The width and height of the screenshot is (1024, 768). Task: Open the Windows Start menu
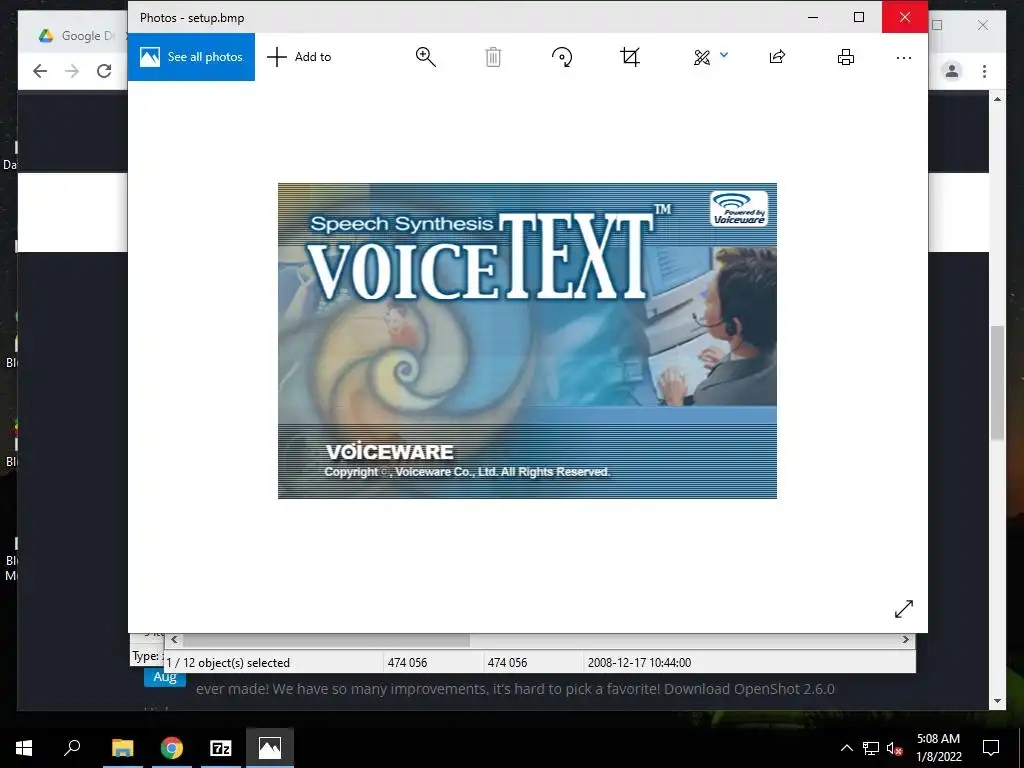24,748
